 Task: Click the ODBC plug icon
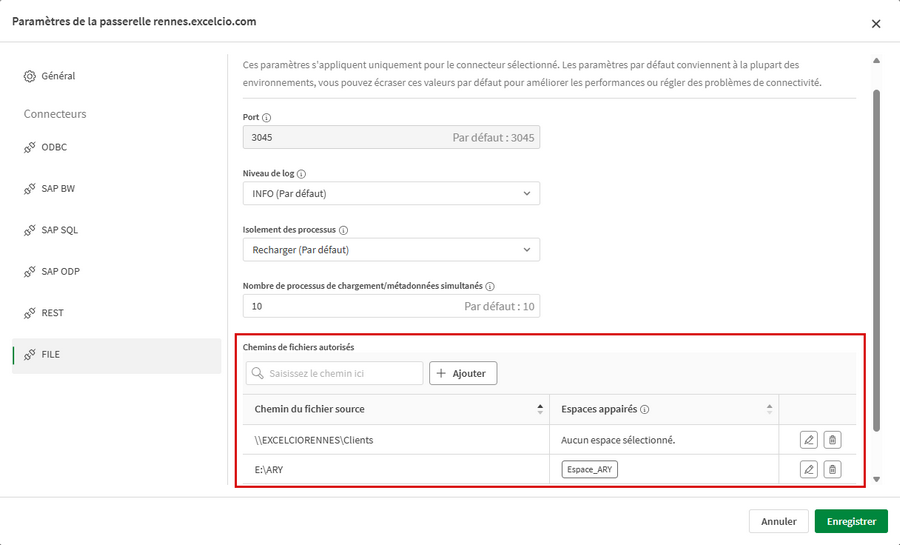[29, 147]
